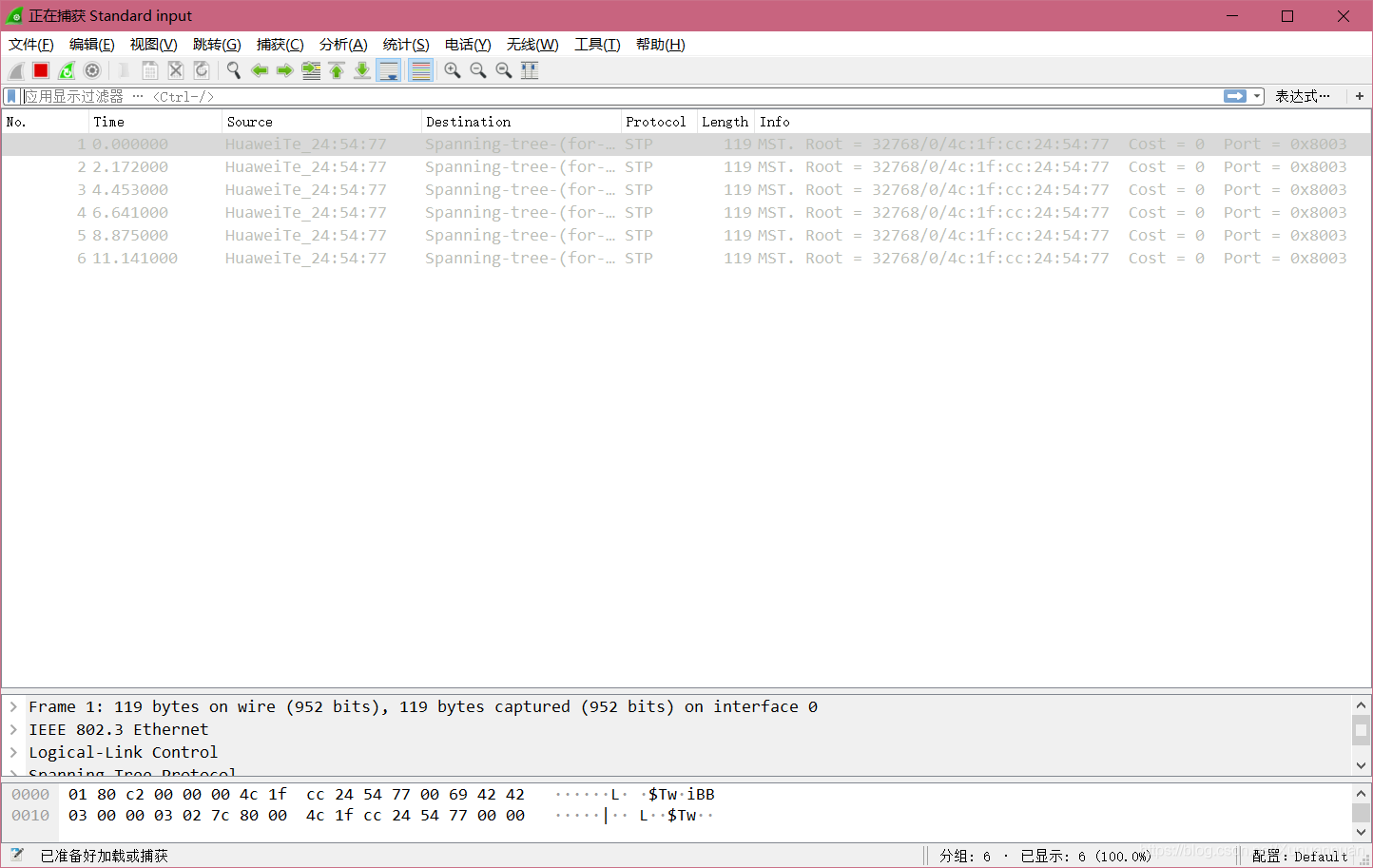
Task: Open find packet magnifier tool
Action: (233, 70)
